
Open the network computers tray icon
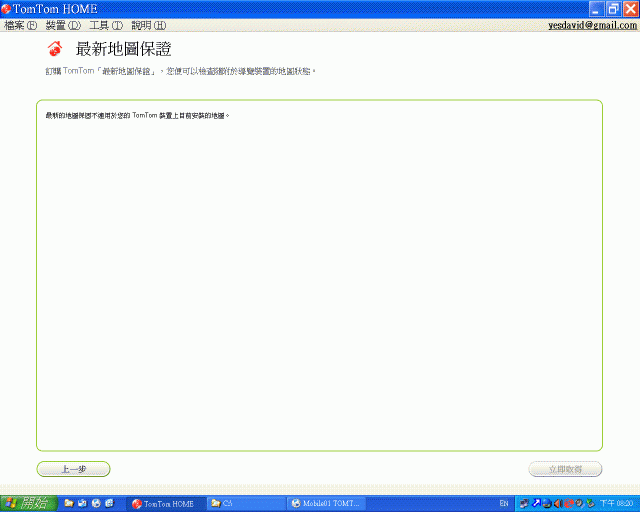(x=524, y=503)
